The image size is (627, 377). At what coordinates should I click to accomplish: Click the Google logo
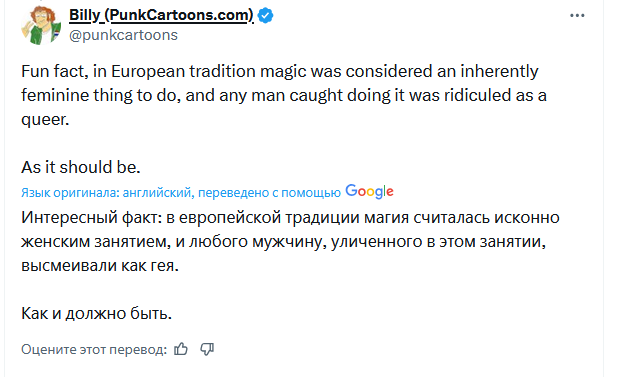369,192
